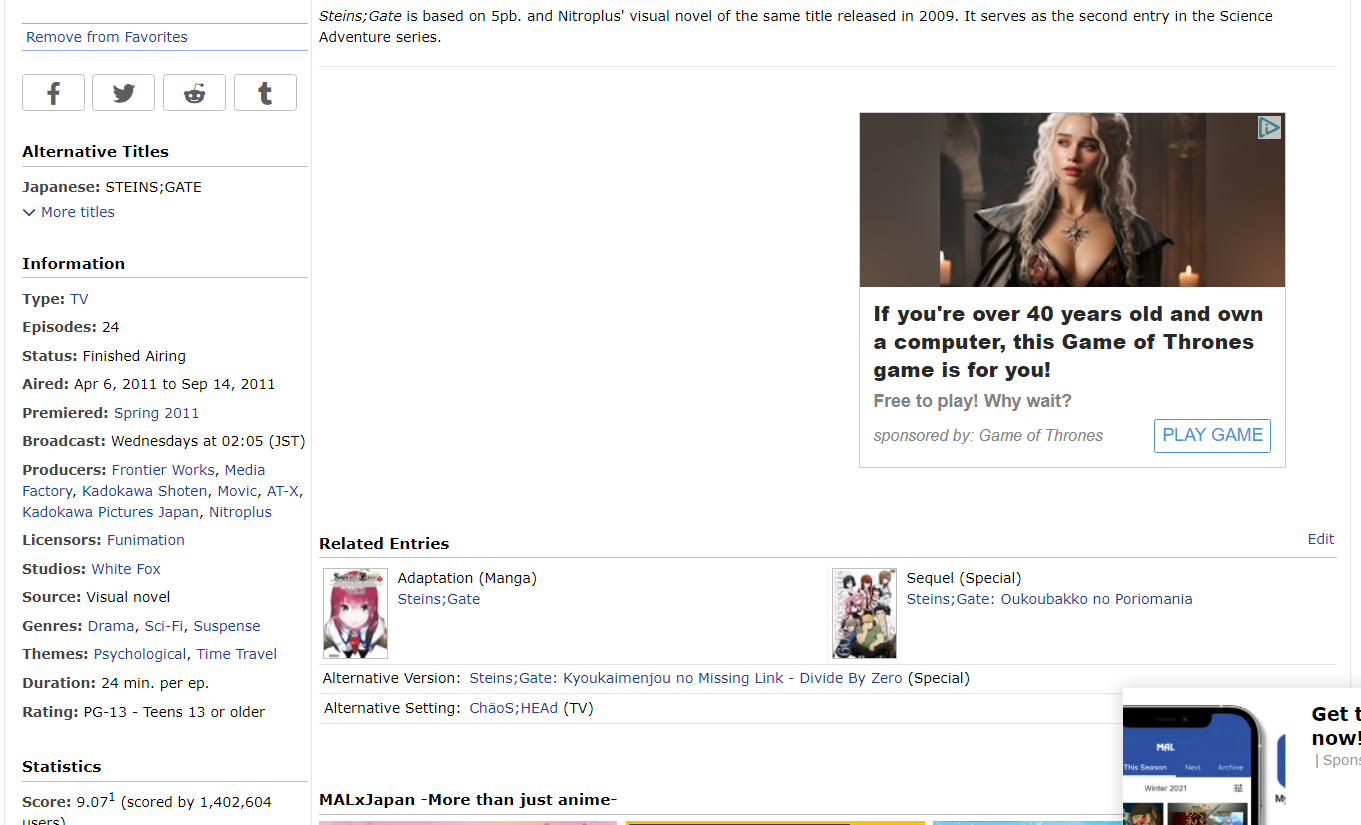The width and height of the screenshot is (1361, 825).
Task: Open Movic producer link
Action: point(237,491)
